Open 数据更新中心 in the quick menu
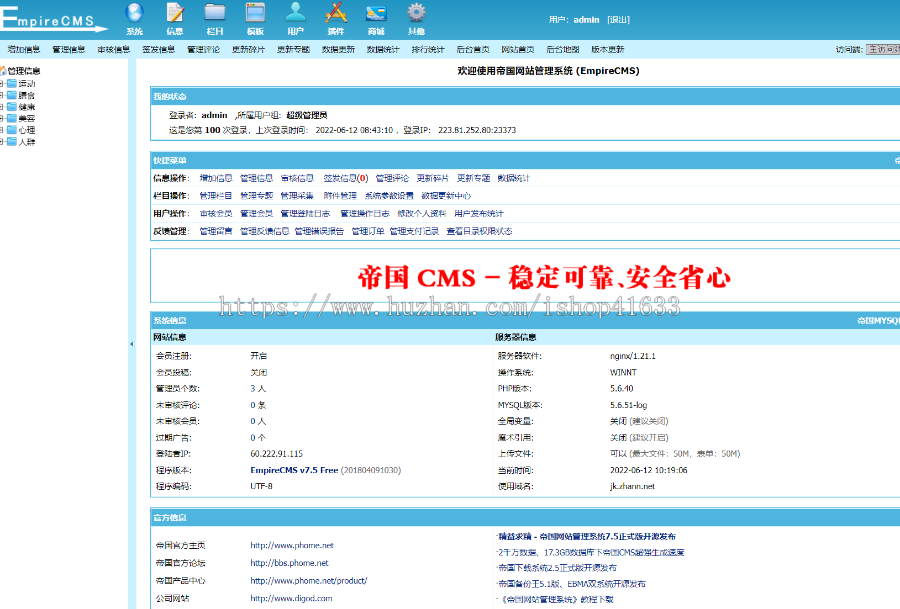This screenshot has width=900, height=609. (446, 196)
